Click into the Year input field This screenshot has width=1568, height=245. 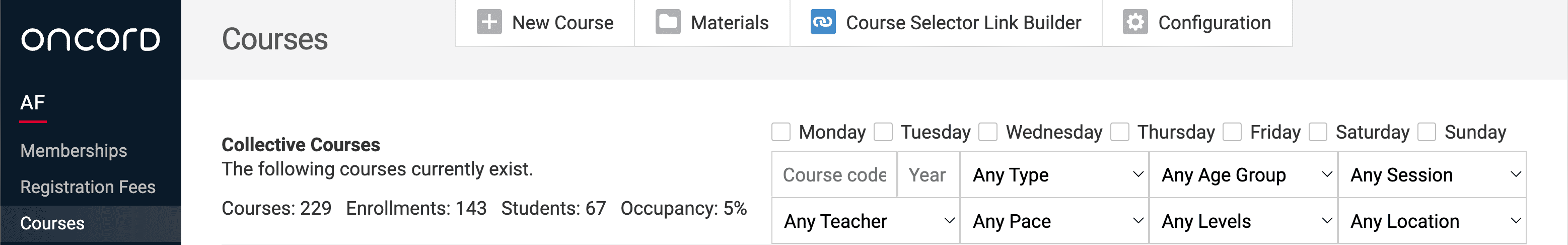pyautogui.click(x=929, y=175)
